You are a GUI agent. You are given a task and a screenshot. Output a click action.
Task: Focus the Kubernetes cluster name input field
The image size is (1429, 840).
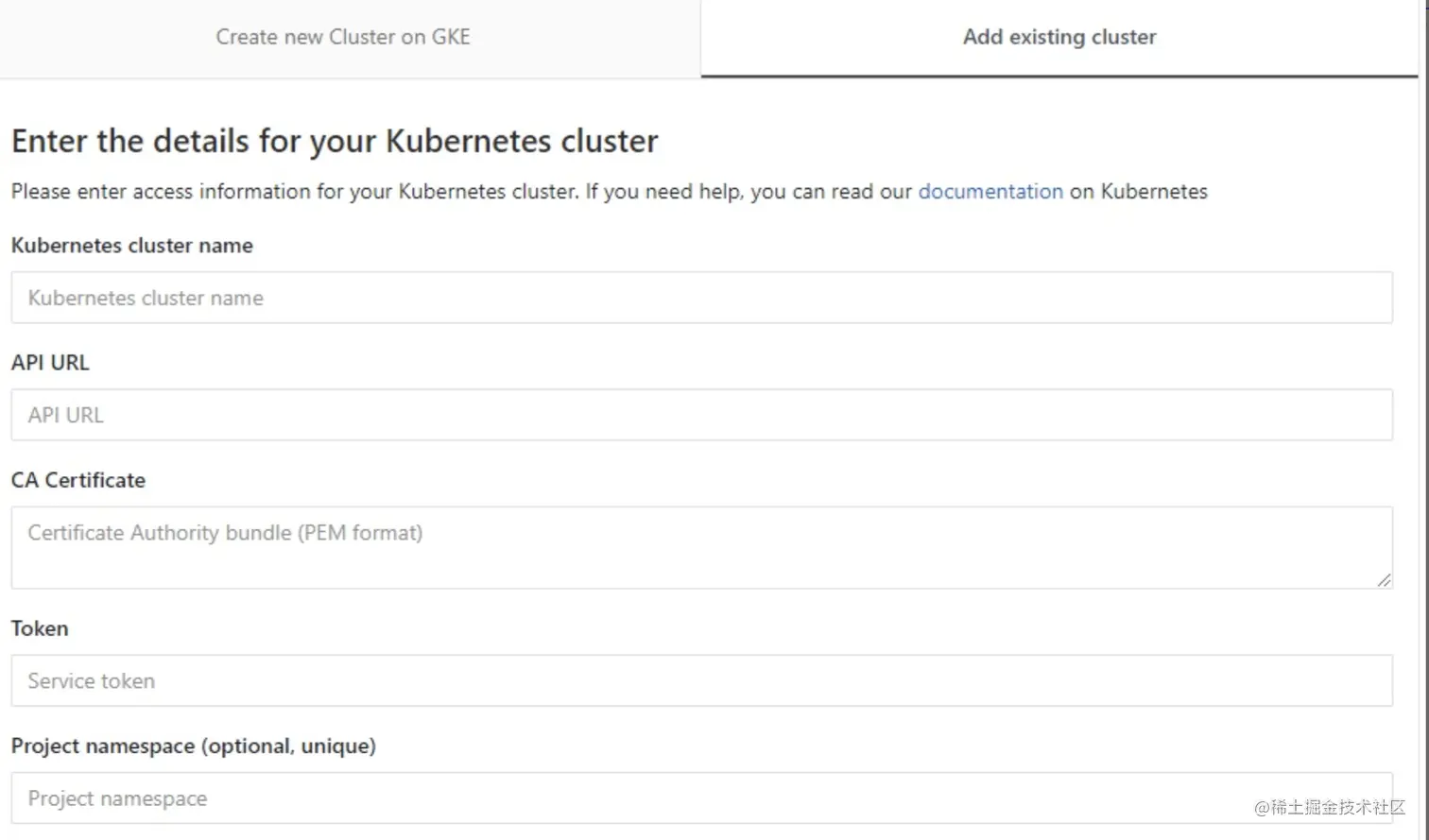click(701, 298)
